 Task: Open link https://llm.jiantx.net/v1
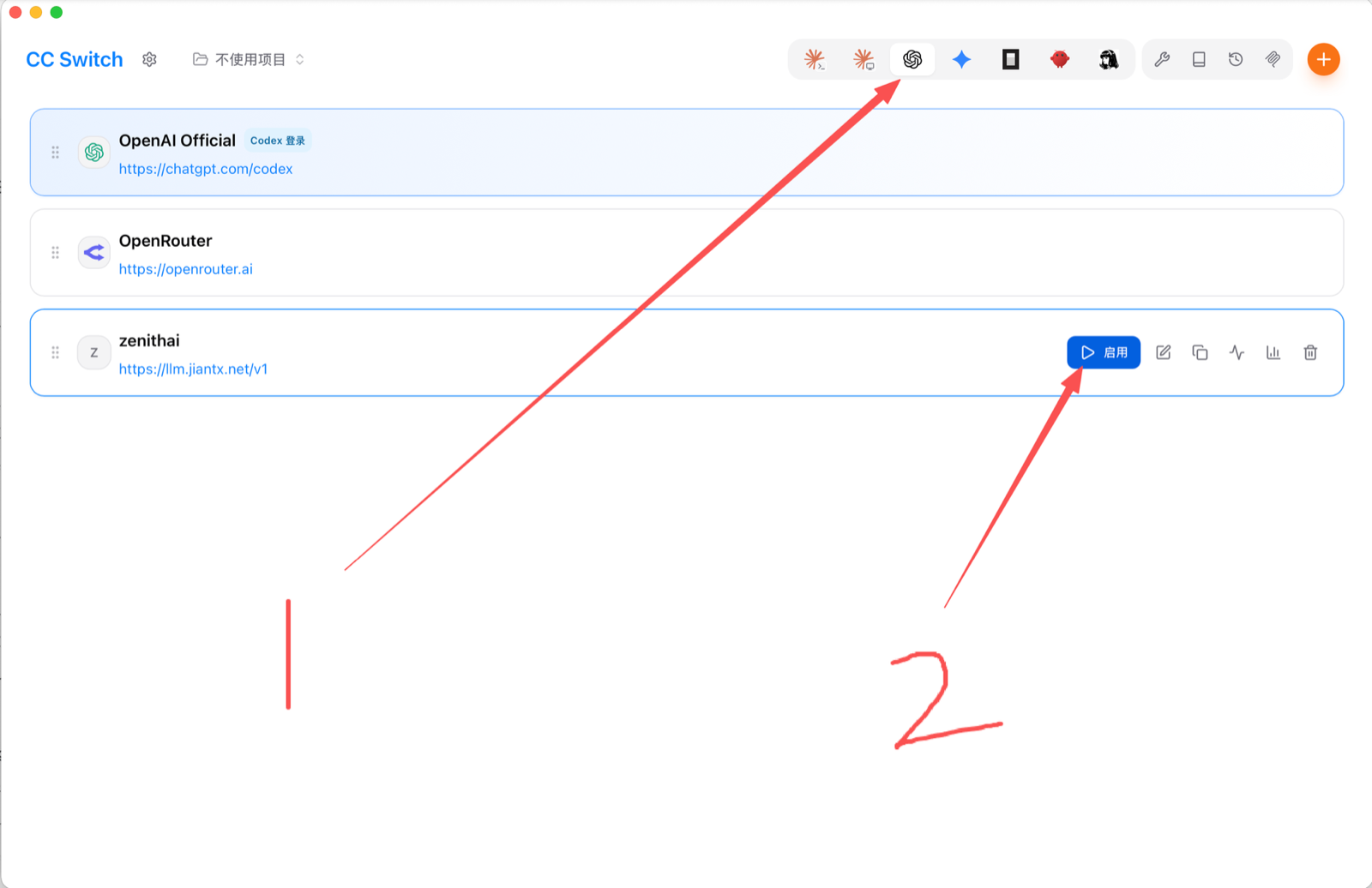click(x=194, y=369)
